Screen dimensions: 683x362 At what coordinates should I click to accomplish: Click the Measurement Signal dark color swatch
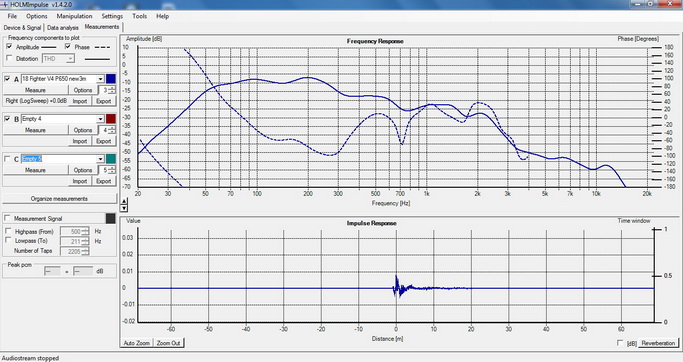111,218
